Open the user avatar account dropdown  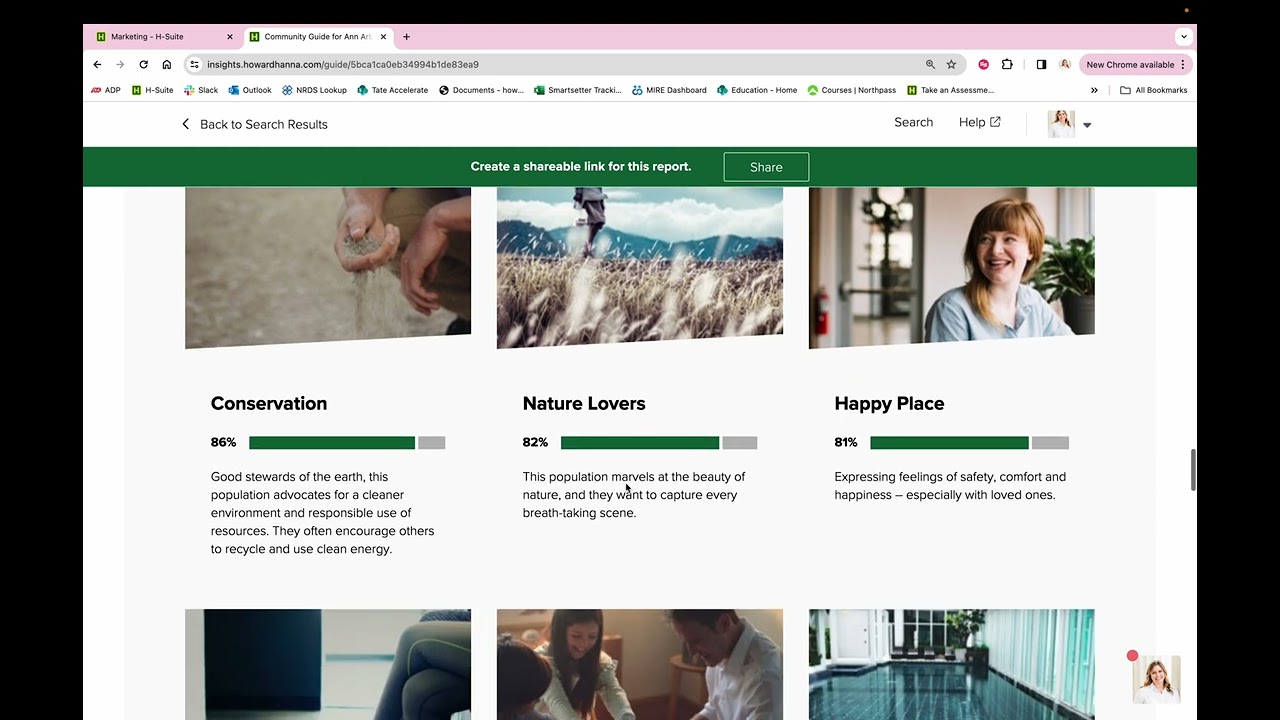point(1069,124)
